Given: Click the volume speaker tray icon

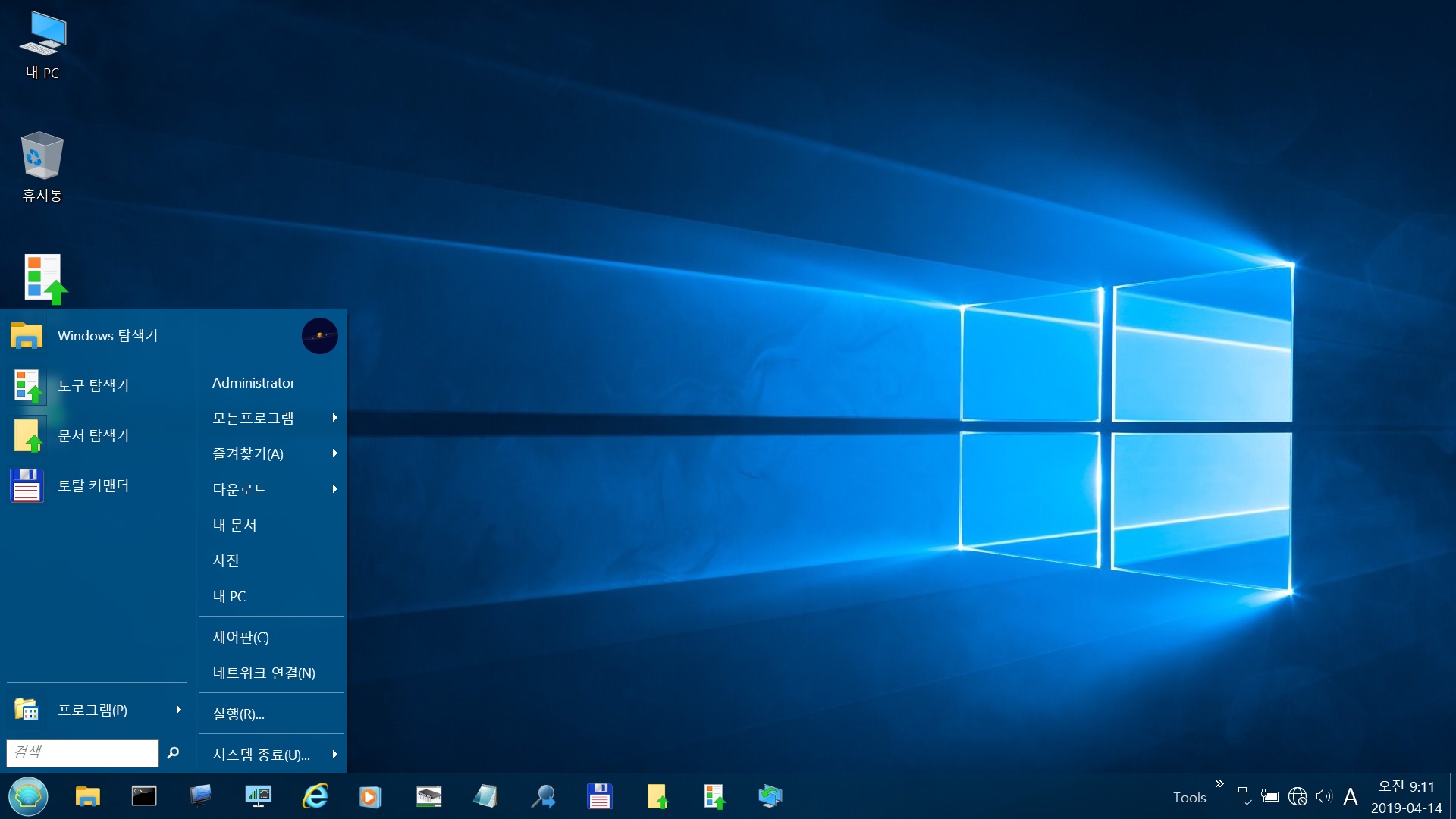Looking at the screenshot, I should coord(1324,796).
